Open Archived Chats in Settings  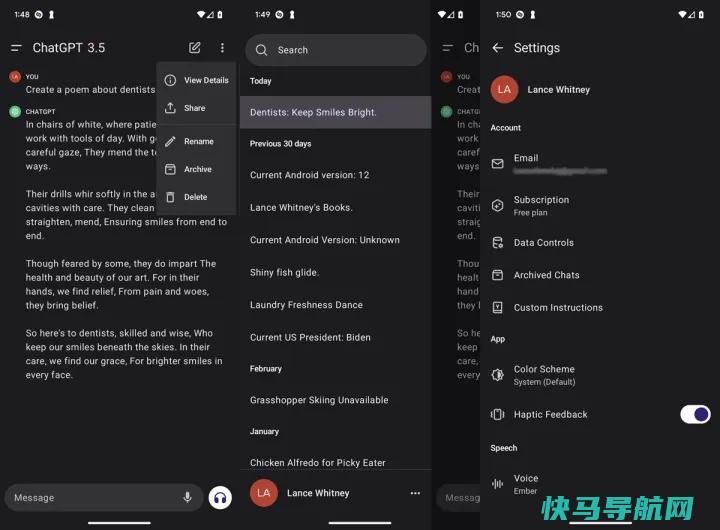point(600,275)
